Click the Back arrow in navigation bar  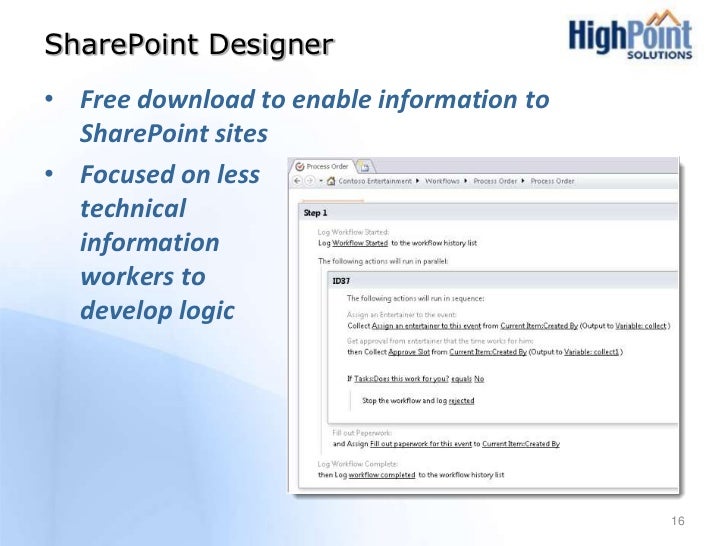coord(298,181)
